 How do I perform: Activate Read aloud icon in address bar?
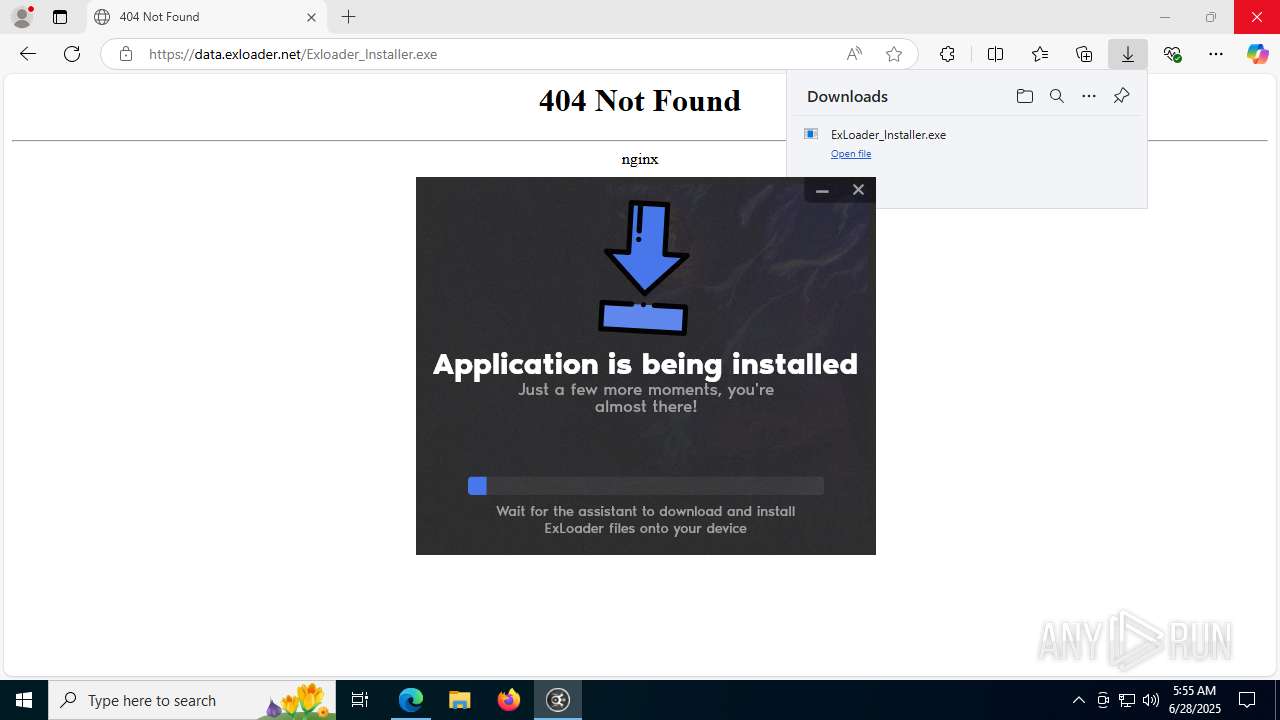coord(854,54)
